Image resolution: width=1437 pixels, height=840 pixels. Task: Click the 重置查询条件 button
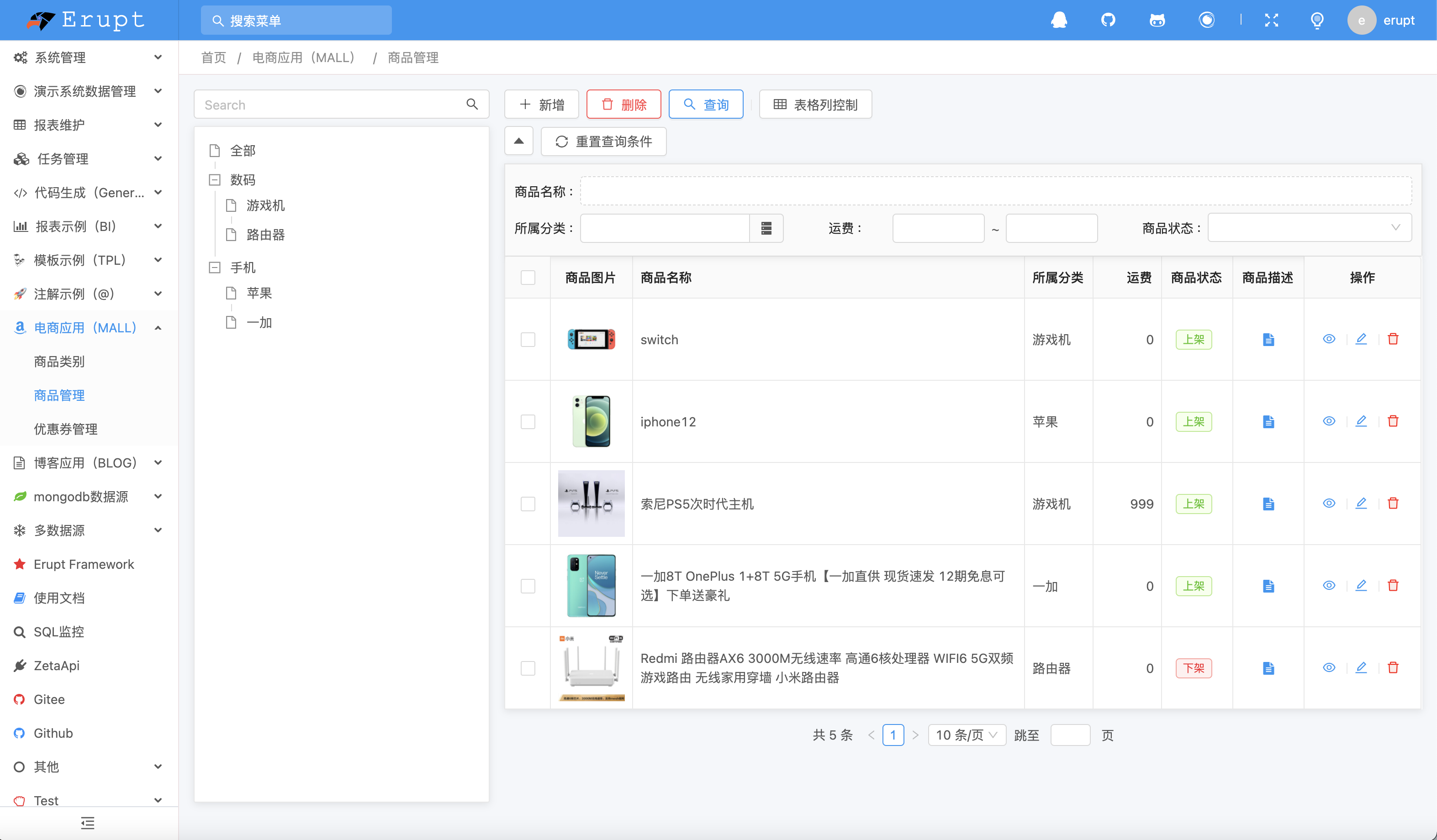click(x=603, y=142)
